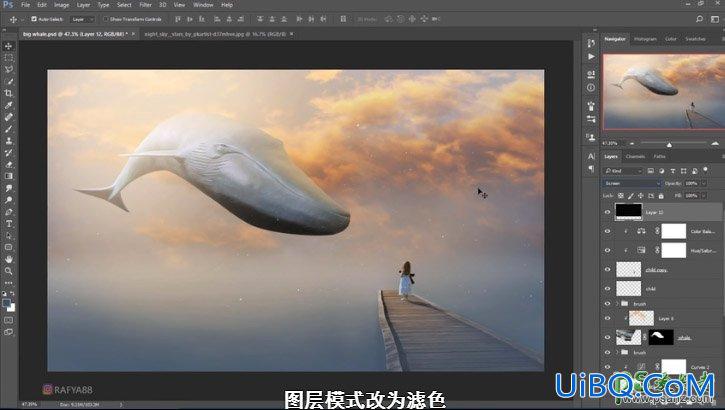Filter layers by pixel layer icon
Viewport: 725px width, 410px height.
coord(651,171)
